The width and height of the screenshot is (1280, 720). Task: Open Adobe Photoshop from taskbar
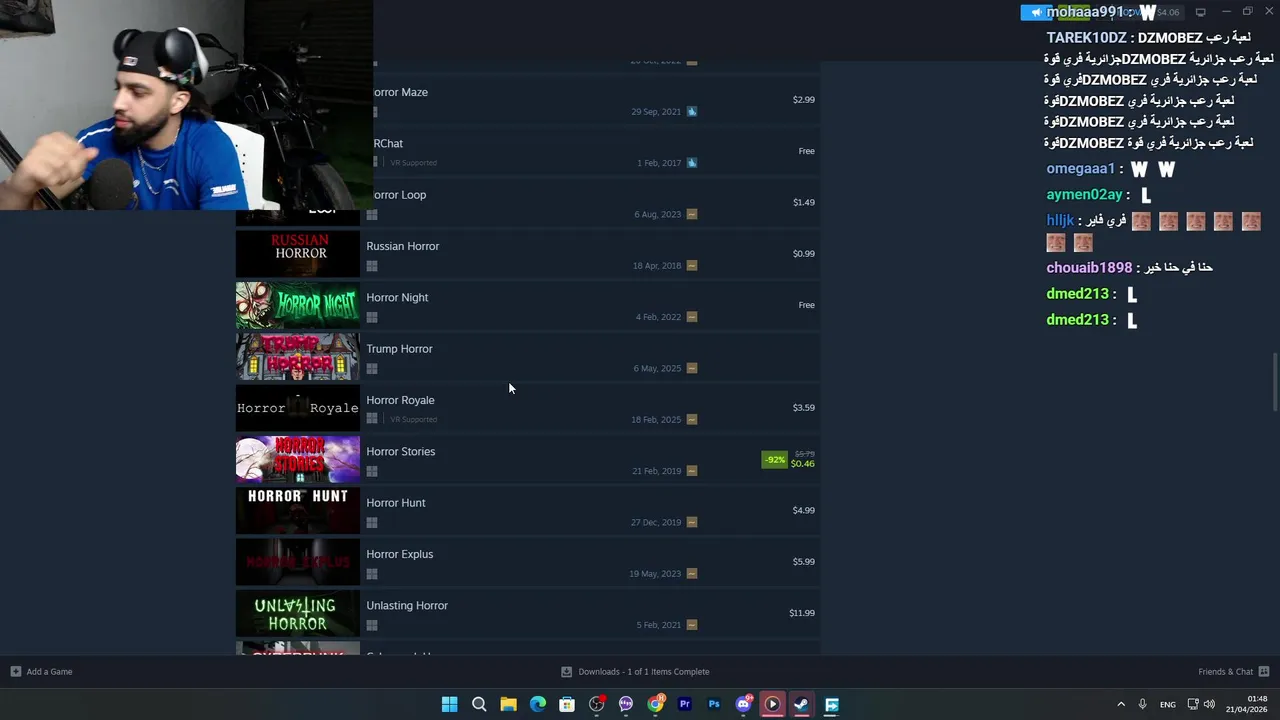pos(714,704)
